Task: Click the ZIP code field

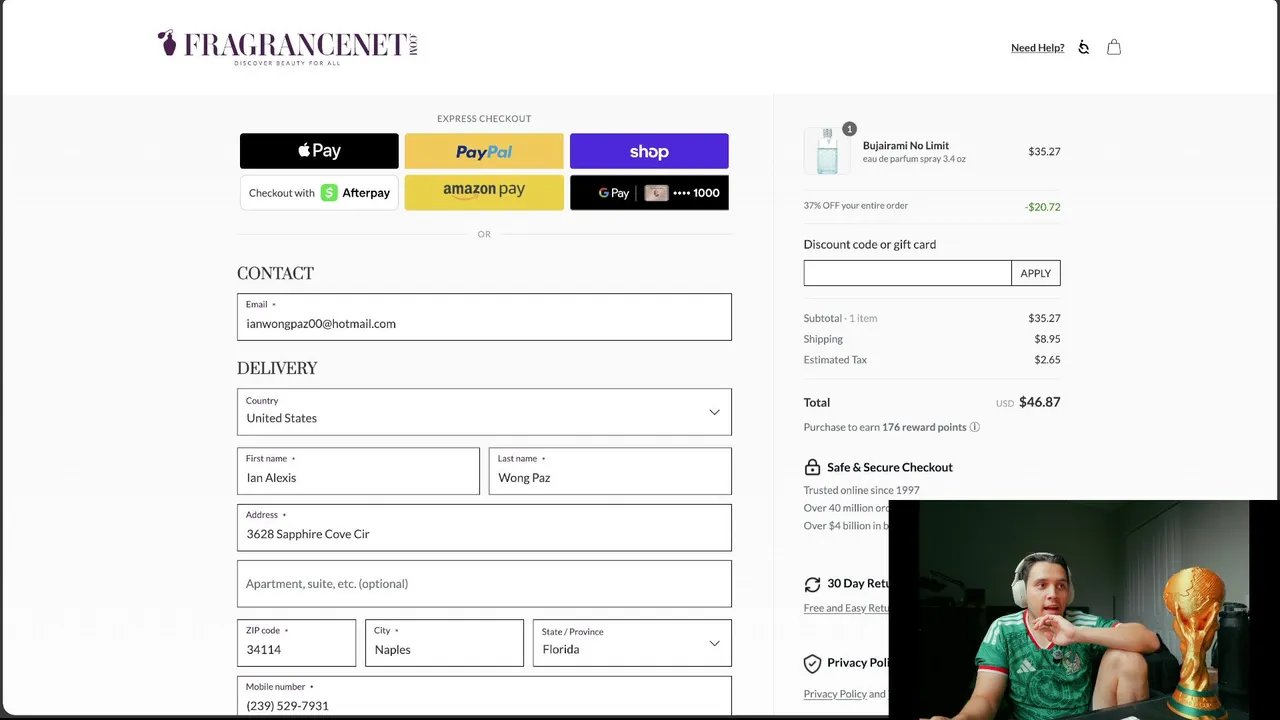Action: (x=296, y=643)
